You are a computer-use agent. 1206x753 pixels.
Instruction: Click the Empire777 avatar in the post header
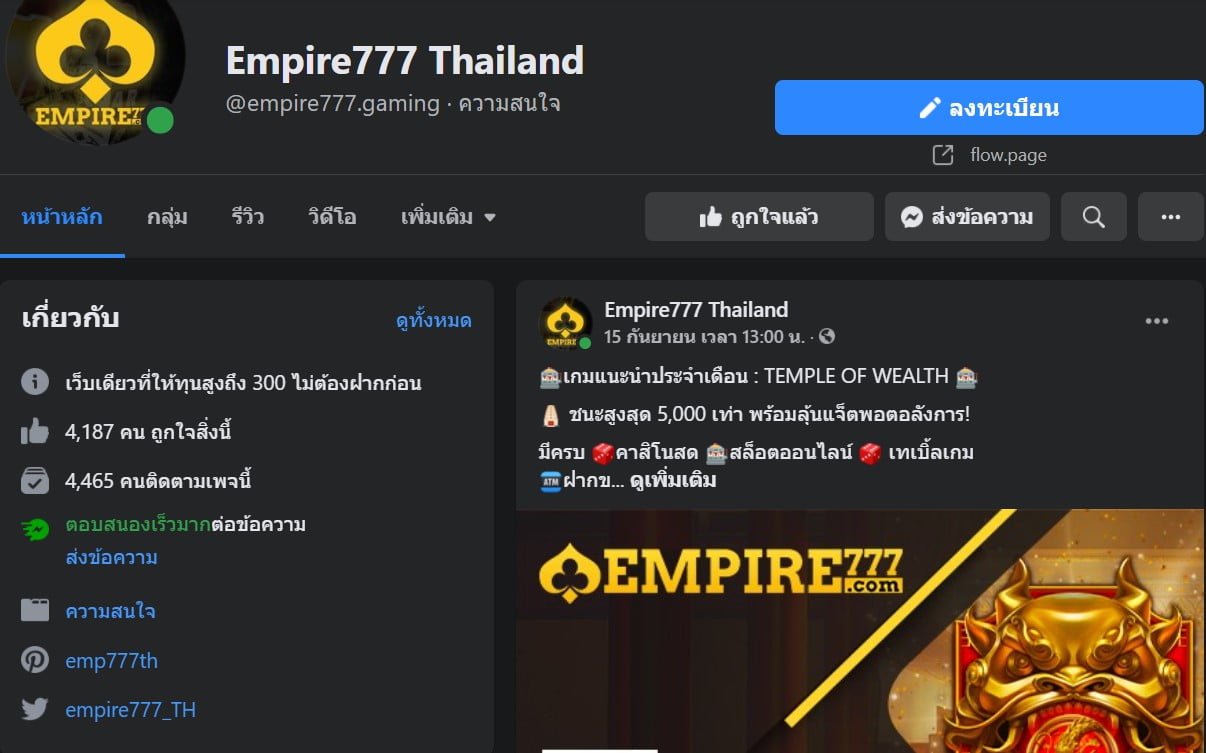coord(566,323)
